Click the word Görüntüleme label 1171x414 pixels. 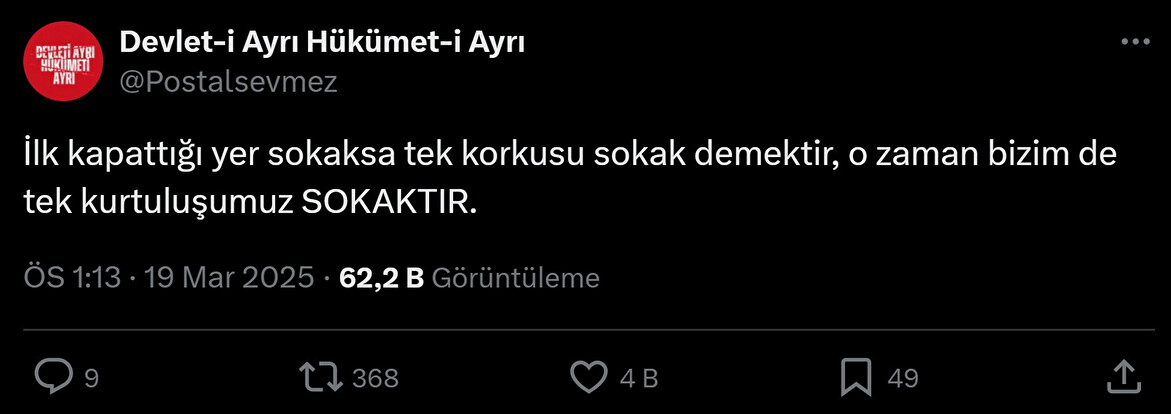coord(516,278)
